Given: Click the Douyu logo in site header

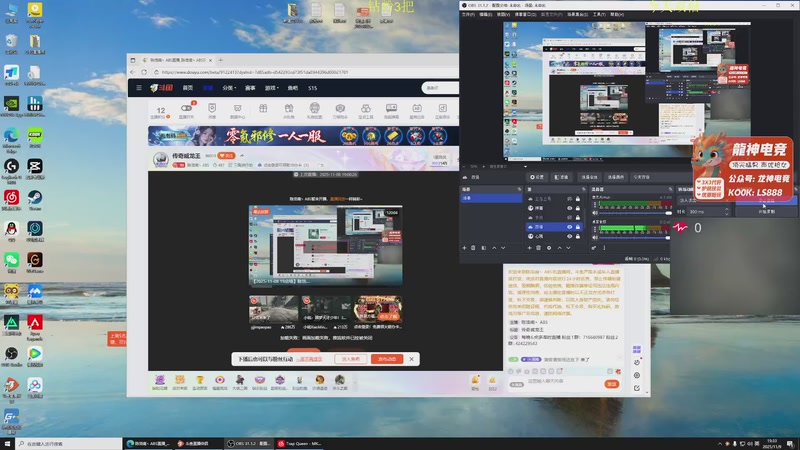Looking at the screenshot, I should point(162,88).
